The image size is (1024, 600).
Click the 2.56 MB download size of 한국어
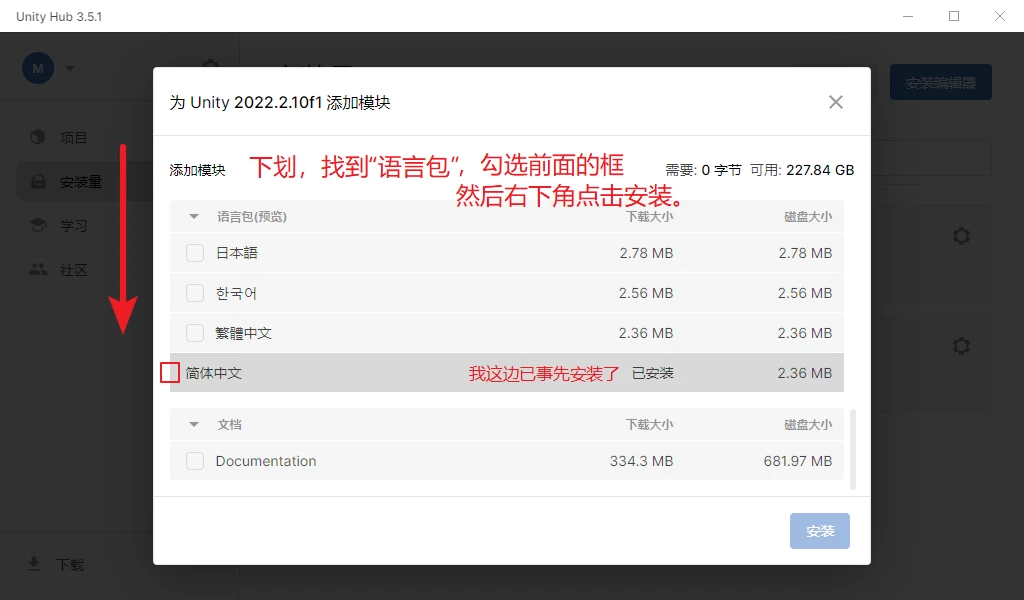[646, 293]
